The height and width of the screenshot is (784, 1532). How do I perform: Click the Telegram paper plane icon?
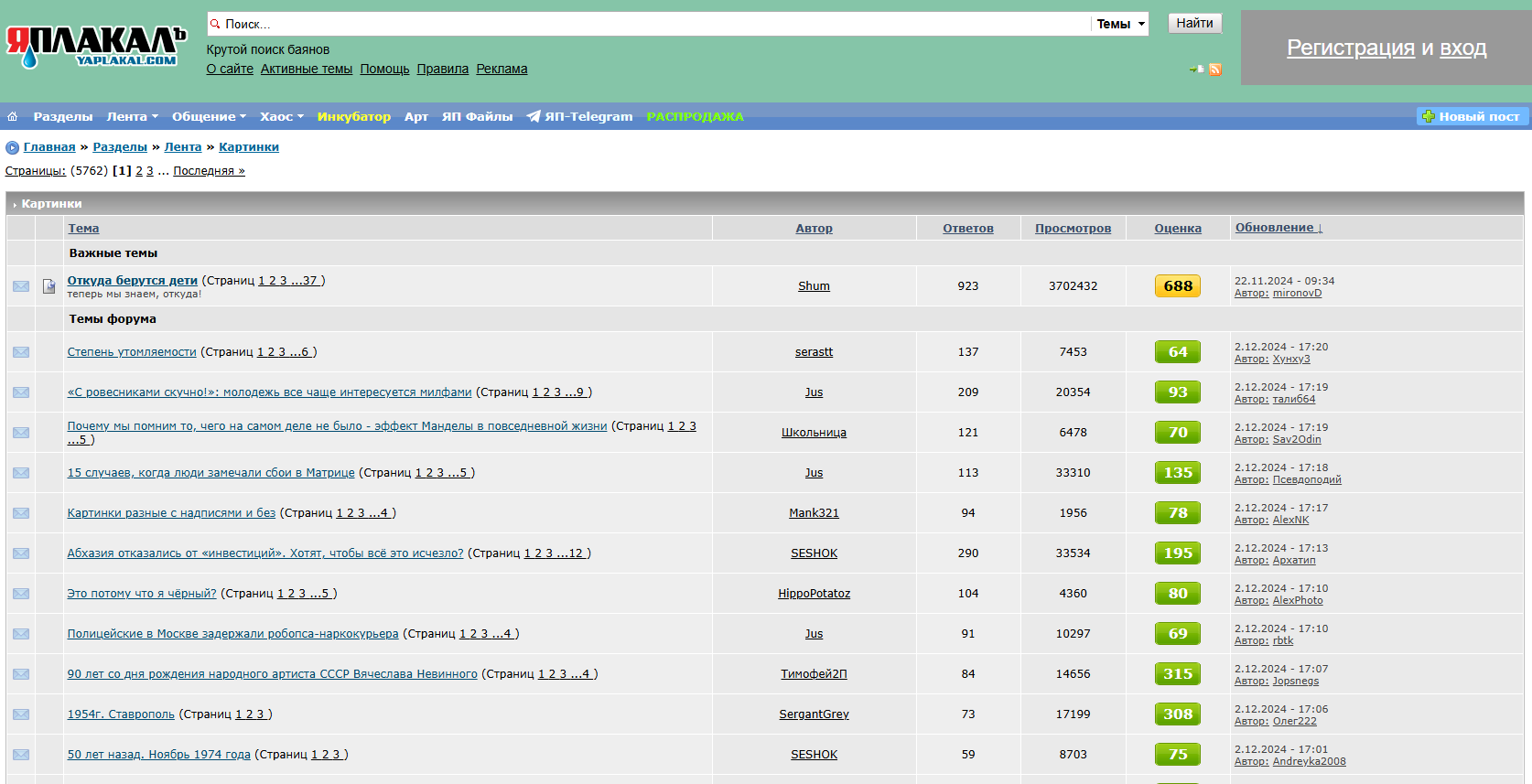[534, 116]
